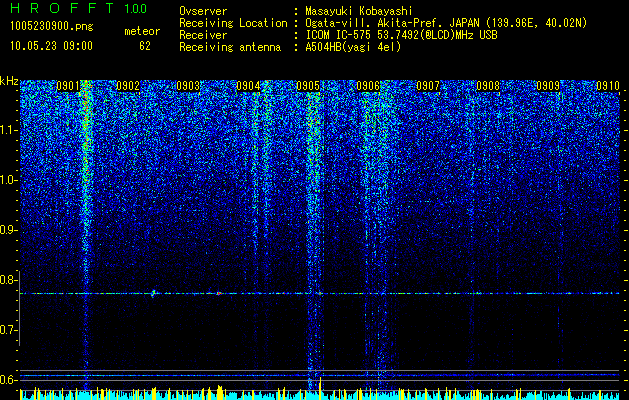Click the Ovserver field label
This screenshot has width=629, height=400.
203,11
